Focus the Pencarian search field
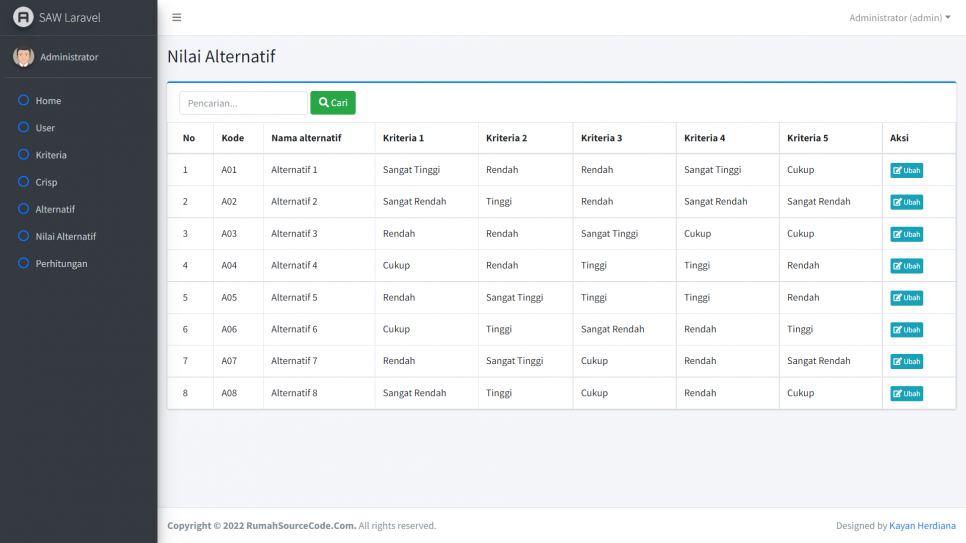The height and width of the screenshot is (543, 966). (x=243, y=103)
